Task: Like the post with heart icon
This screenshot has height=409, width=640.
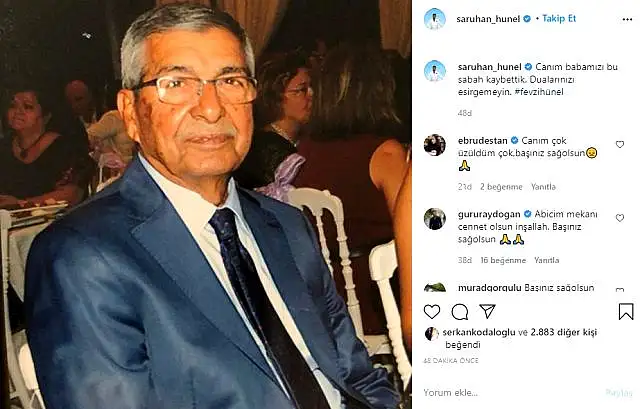Action: coord(432,312)
